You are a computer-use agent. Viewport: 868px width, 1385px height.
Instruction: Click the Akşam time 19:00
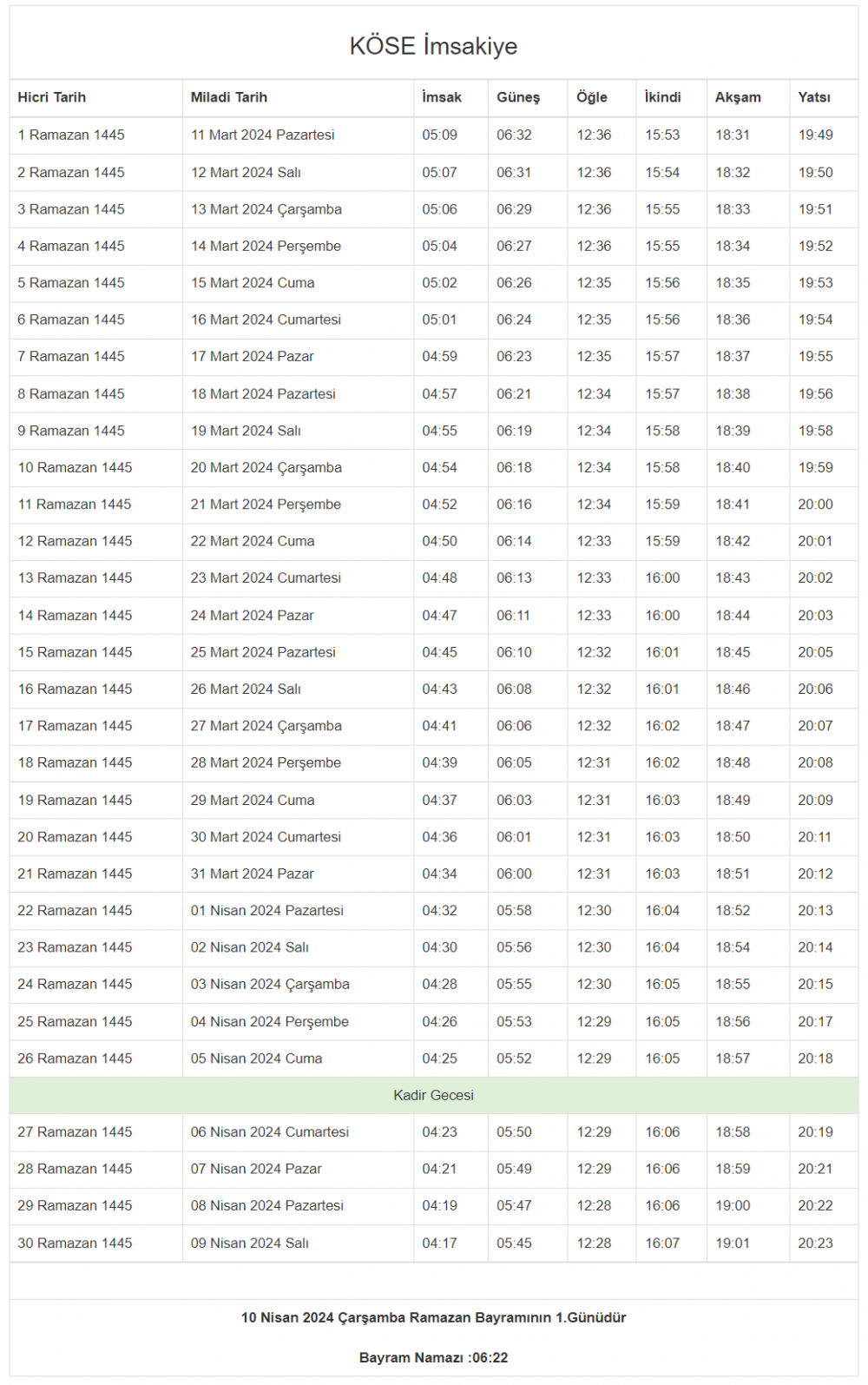pyautogui.click(x=733, y=1205)
